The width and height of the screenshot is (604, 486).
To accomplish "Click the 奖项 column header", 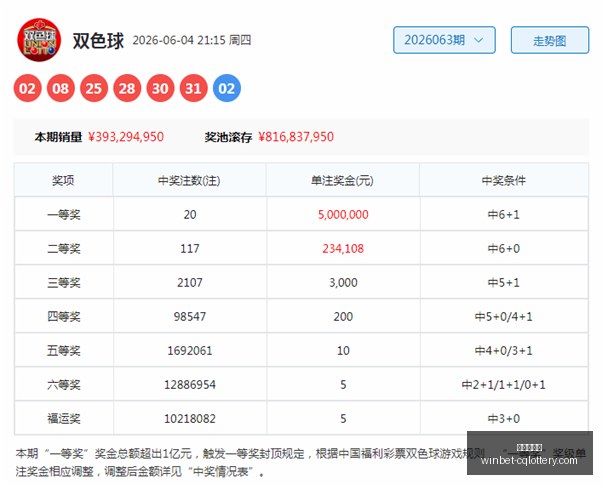I will [63, 180].
